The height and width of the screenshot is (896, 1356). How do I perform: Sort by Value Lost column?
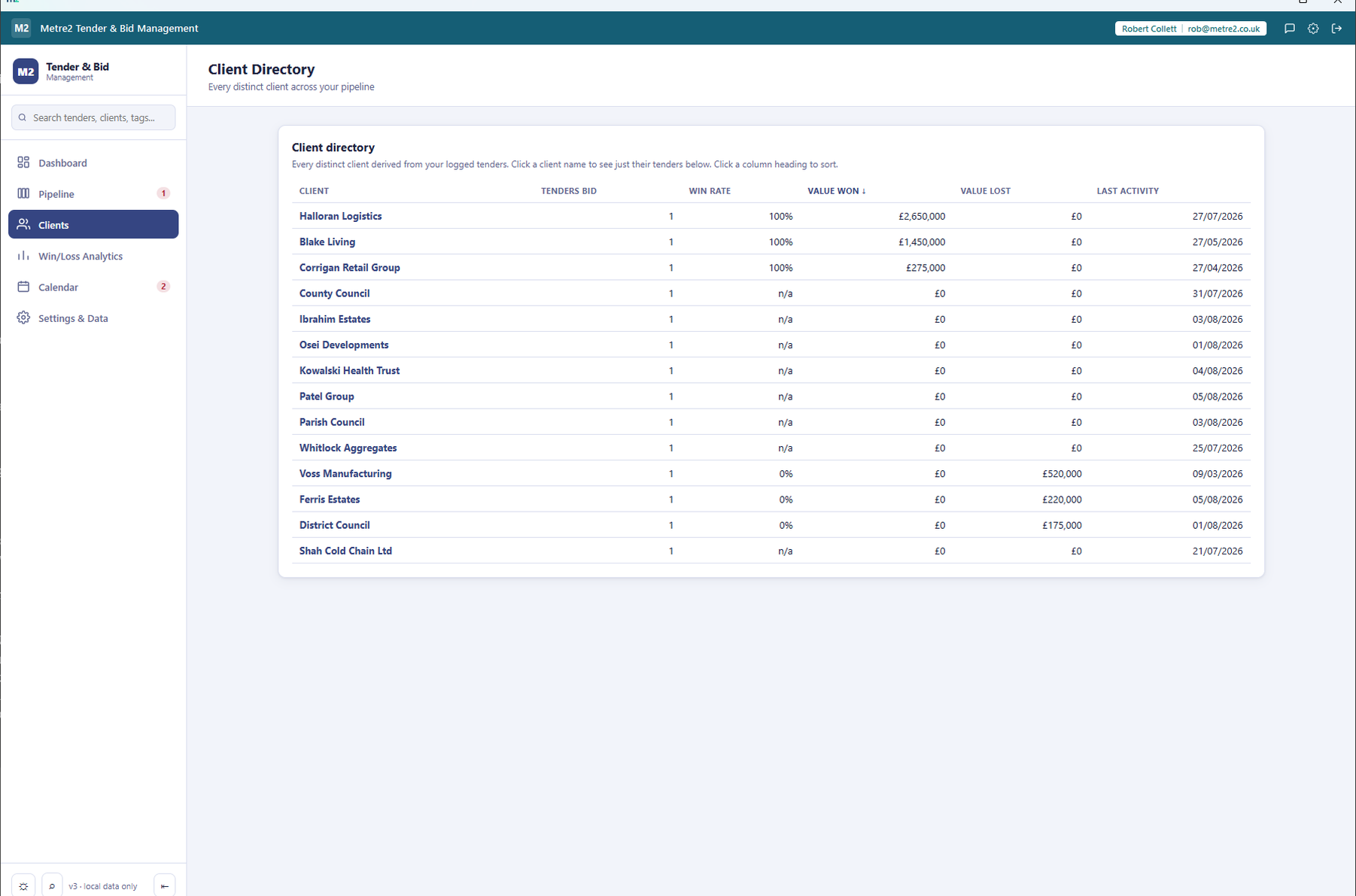point(985,191)
